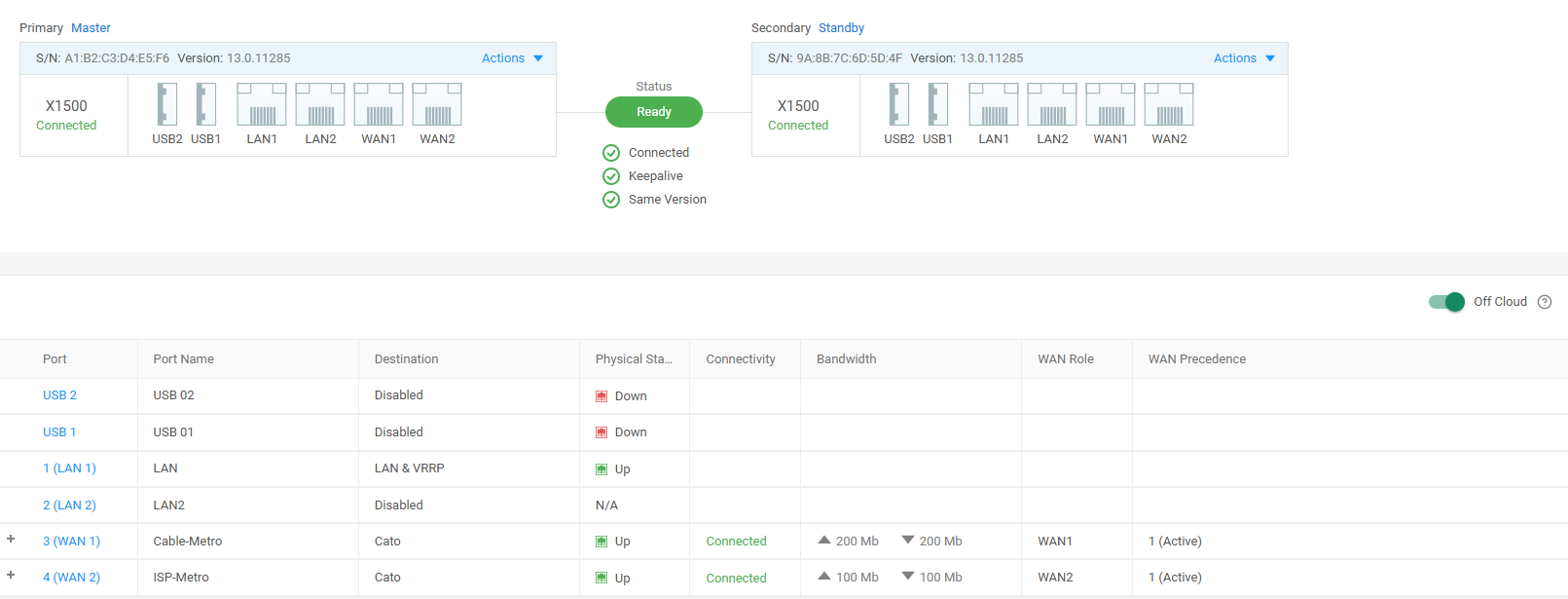The image size is (1568, 599).
Task: Click the Primary socket's LAN1 port icon
Action: click(x=262, y=104)
